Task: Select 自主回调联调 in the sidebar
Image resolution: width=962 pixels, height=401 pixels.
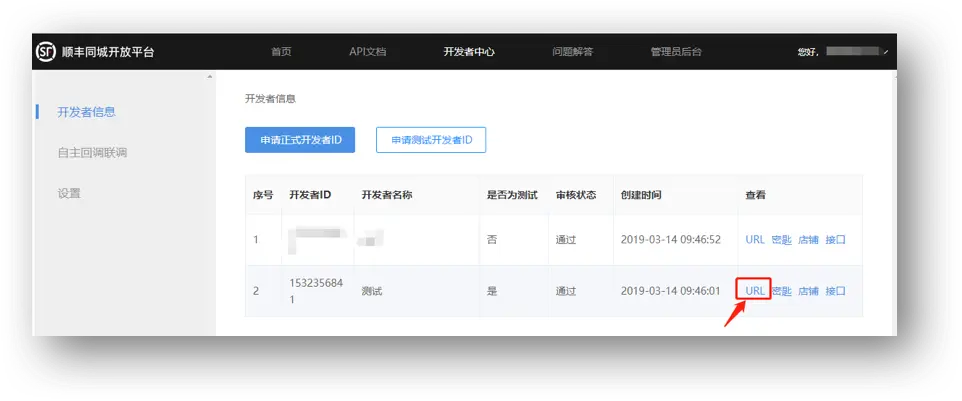Action: pos(92,153)
